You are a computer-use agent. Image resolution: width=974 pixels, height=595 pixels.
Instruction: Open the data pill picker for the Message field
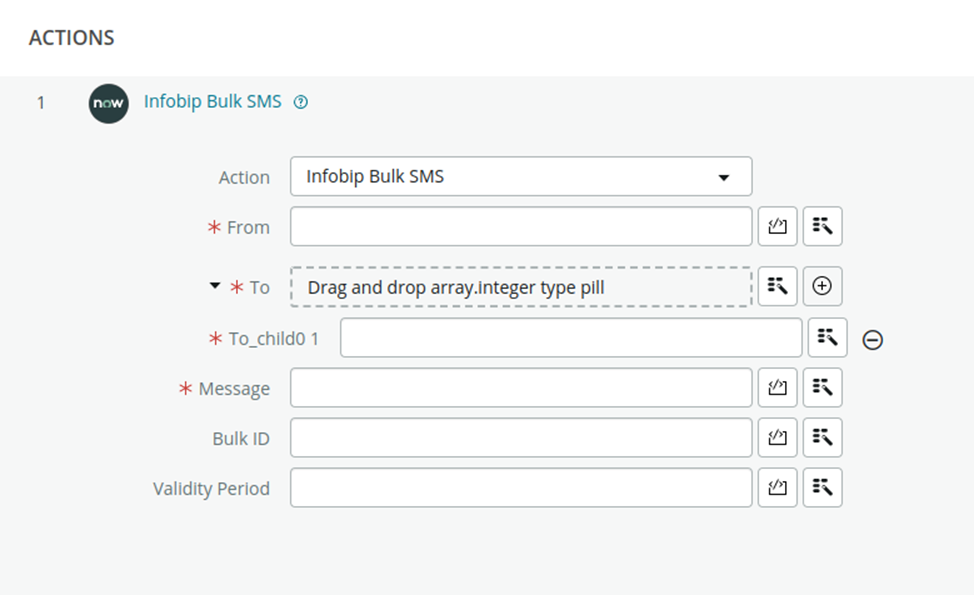click(822, 387)
